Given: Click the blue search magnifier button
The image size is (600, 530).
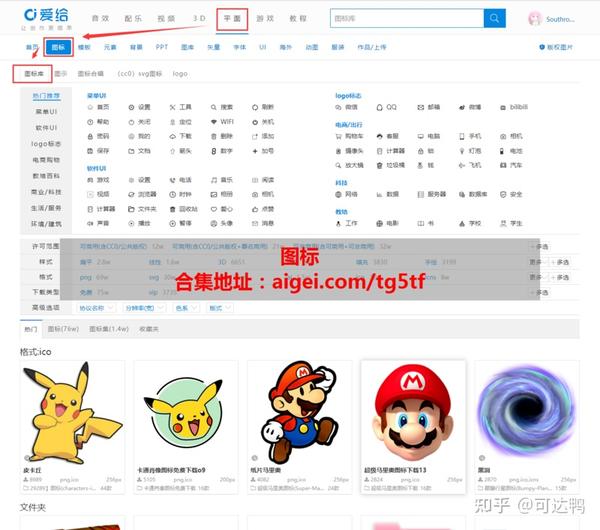Looking at the screenshot, I should [494, 18].
